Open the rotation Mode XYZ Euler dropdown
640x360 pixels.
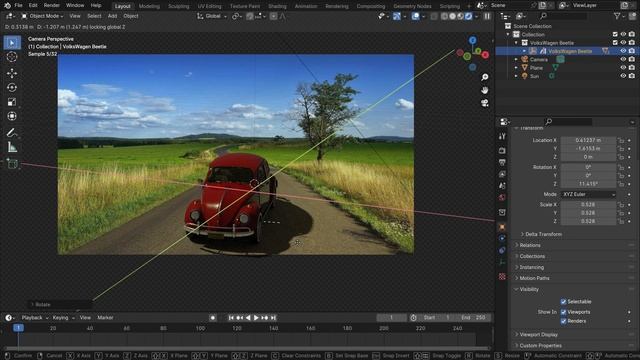(588, 194)
